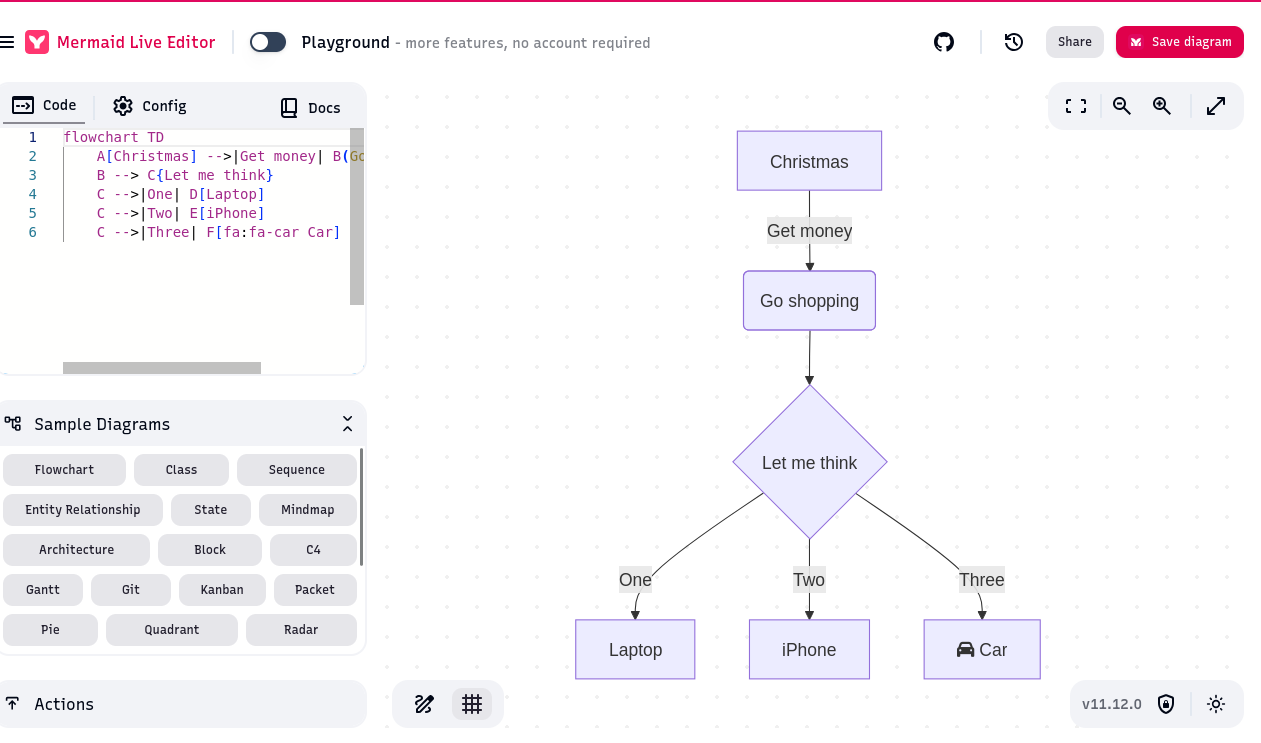
Task: Toggle the background grid display
Action: 472,704
